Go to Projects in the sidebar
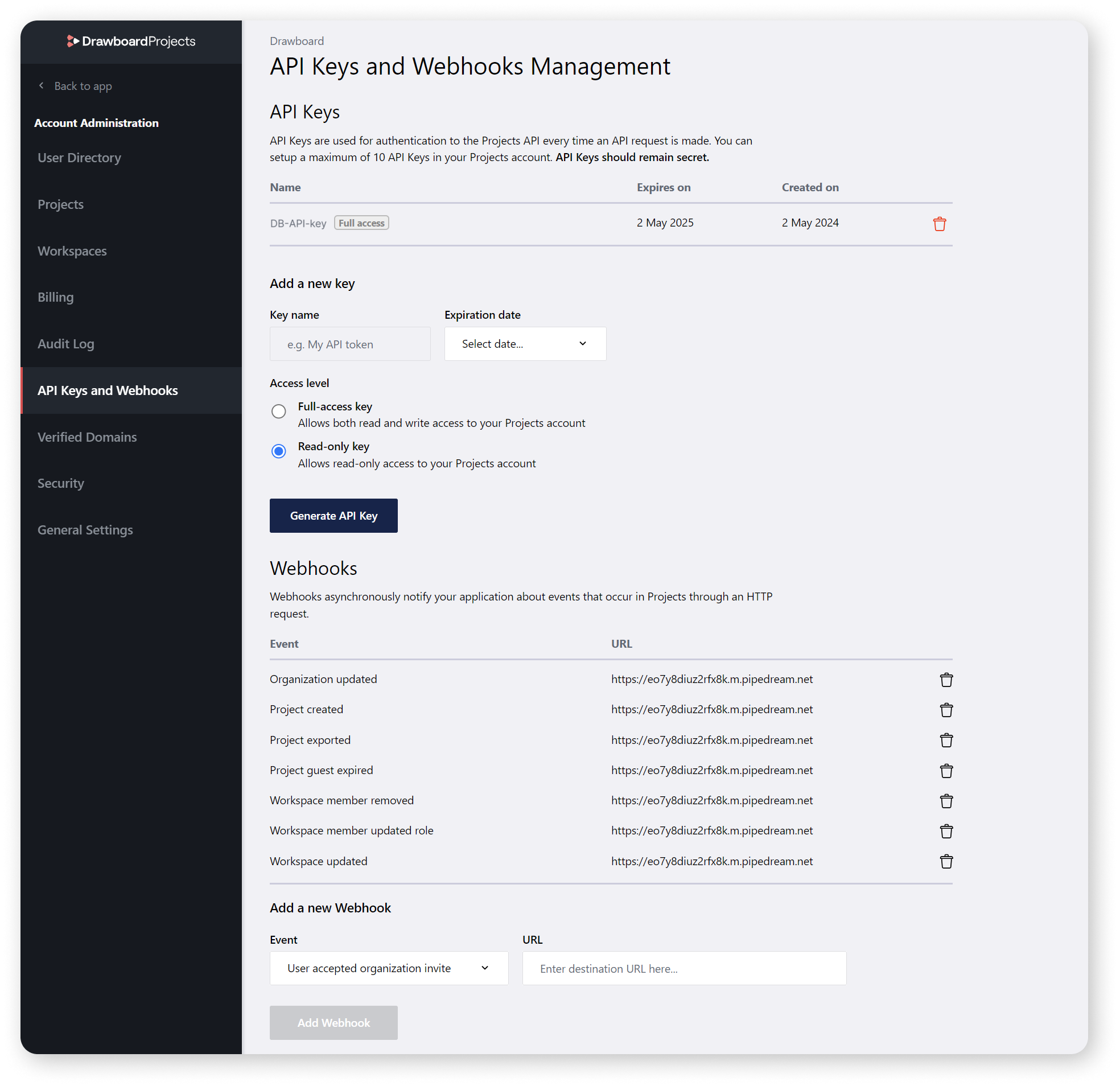The image size is (1120, 1086). pos(131,205)
